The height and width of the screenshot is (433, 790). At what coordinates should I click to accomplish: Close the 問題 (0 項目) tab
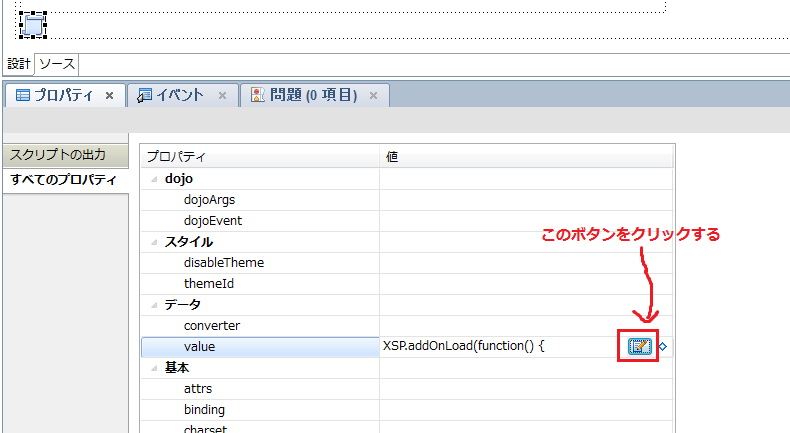(373, 95)
